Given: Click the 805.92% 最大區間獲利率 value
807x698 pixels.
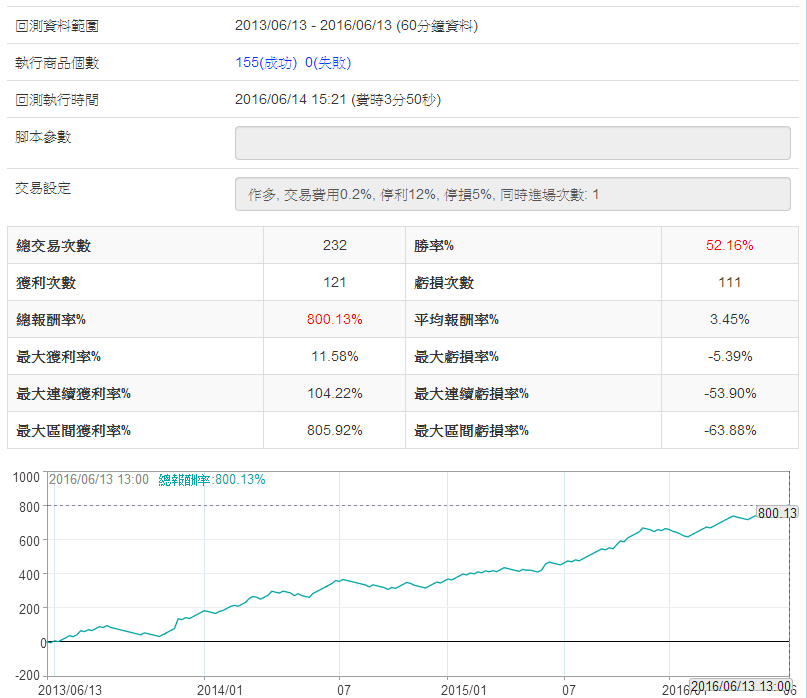Looking at the screenshot, I should pos(335,431).
